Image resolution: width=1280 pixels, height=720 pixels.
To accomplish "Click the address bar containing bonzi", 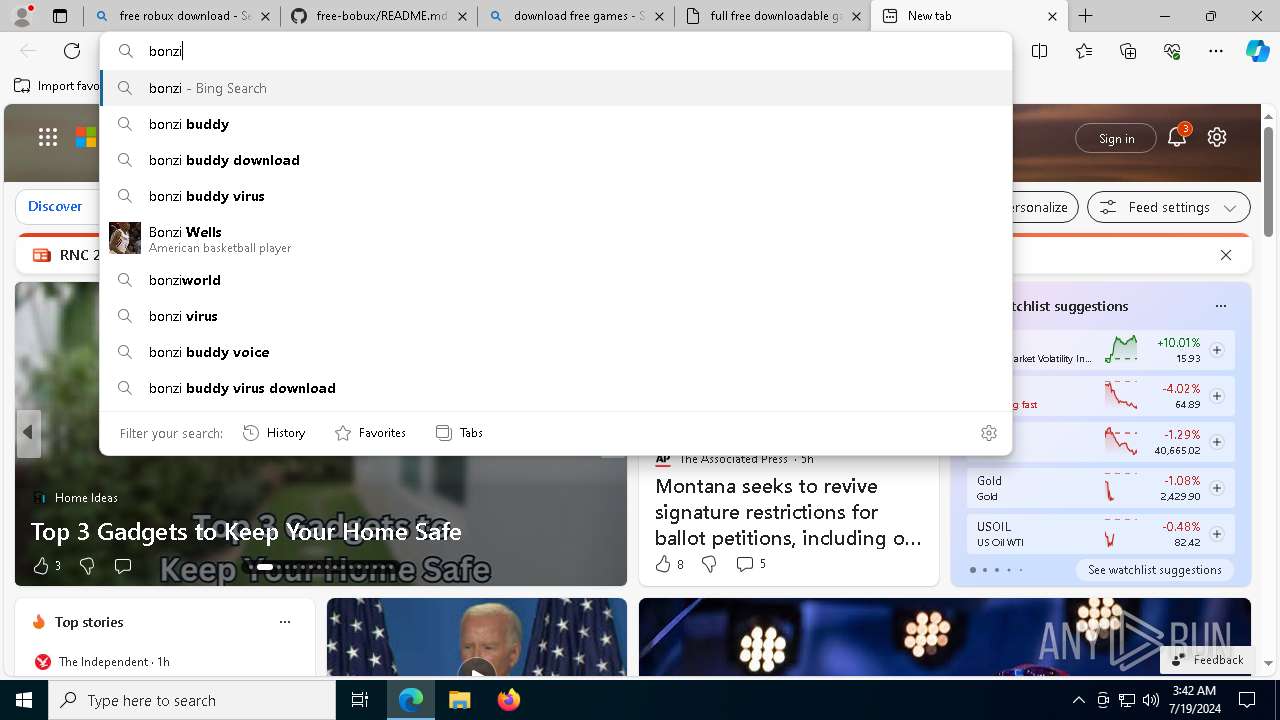I will click(x=556, y=51).
